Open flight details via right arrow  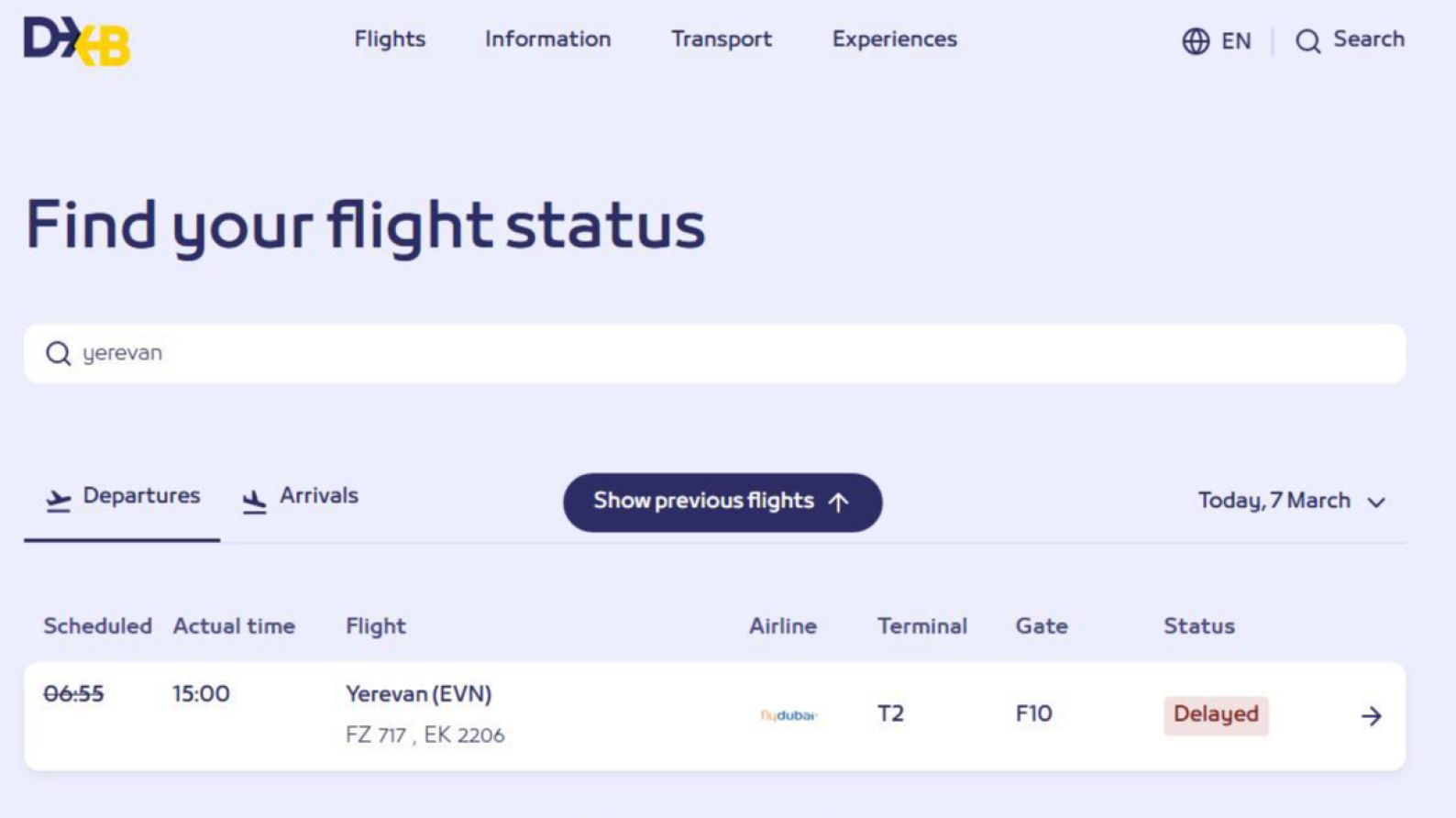(x=1371, y=715)
